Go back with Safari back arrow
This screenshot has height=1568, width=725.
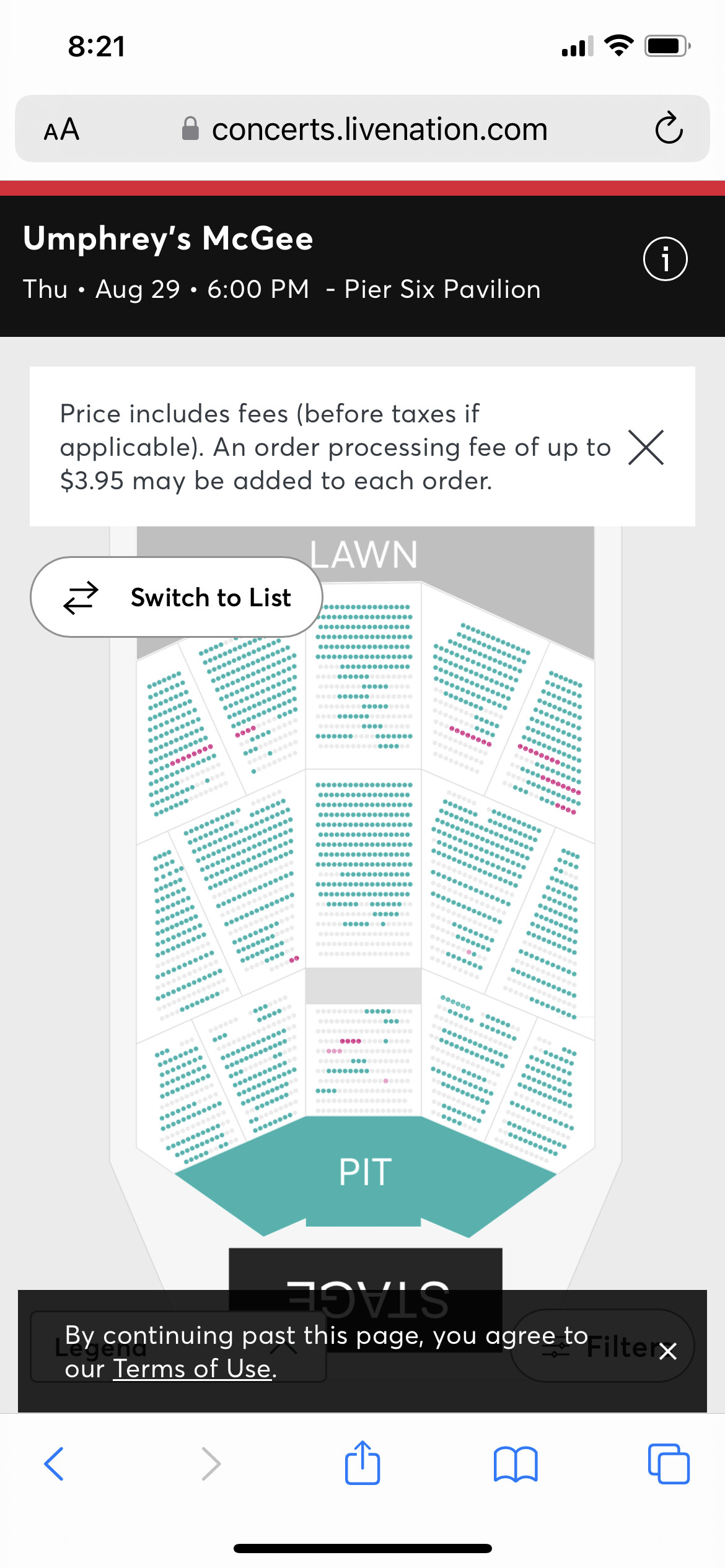coord(55,1464)
